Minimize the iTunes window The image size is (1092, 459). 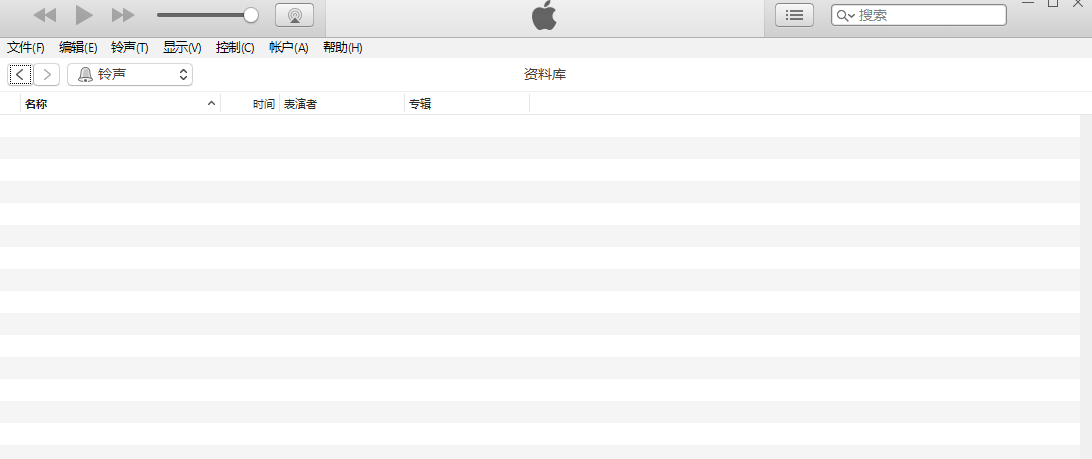pyautogui.click(x=1027, y=3)
